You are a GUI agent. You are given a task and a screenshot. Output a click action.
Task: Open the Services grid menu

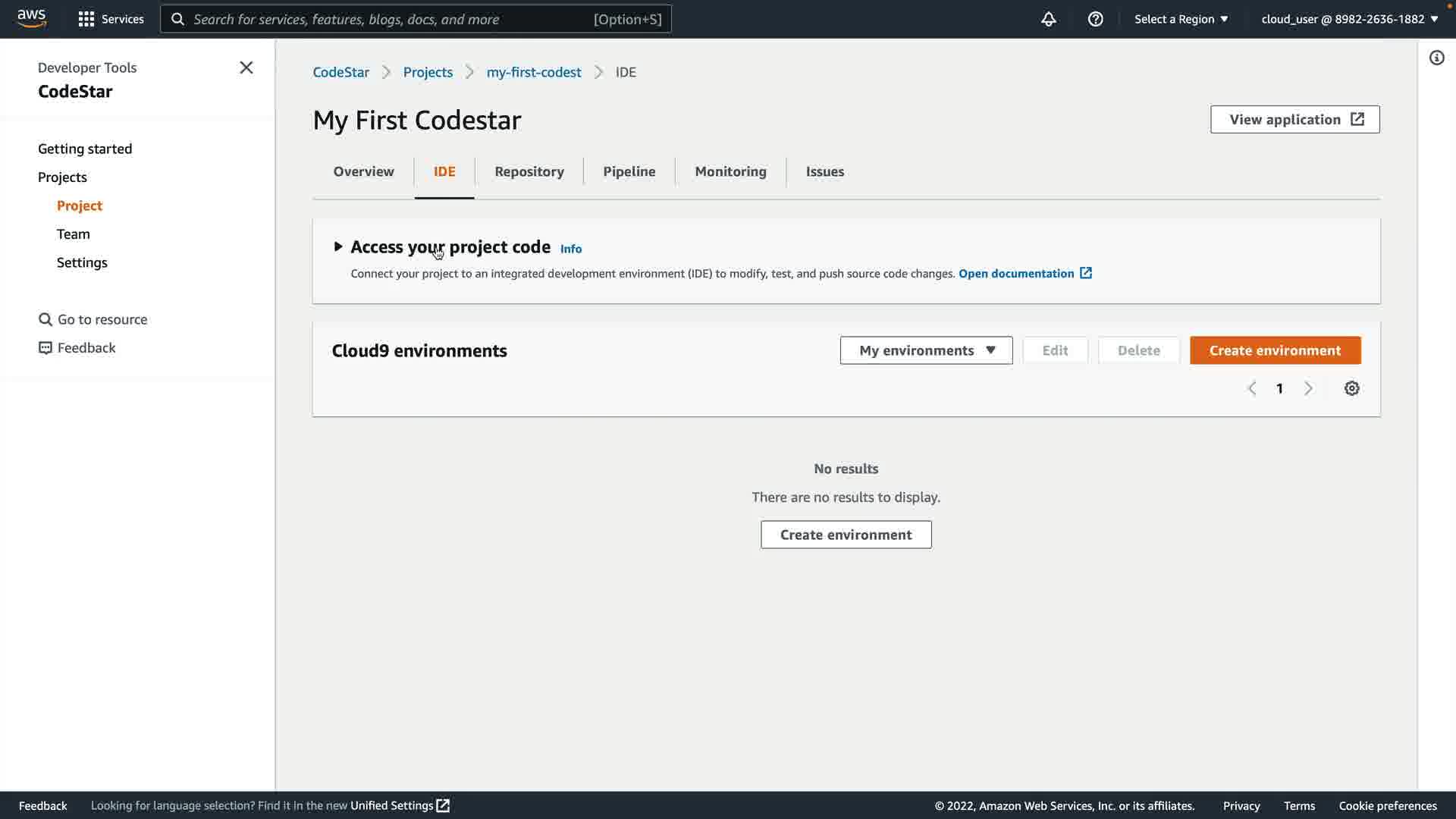coord(111,19)
